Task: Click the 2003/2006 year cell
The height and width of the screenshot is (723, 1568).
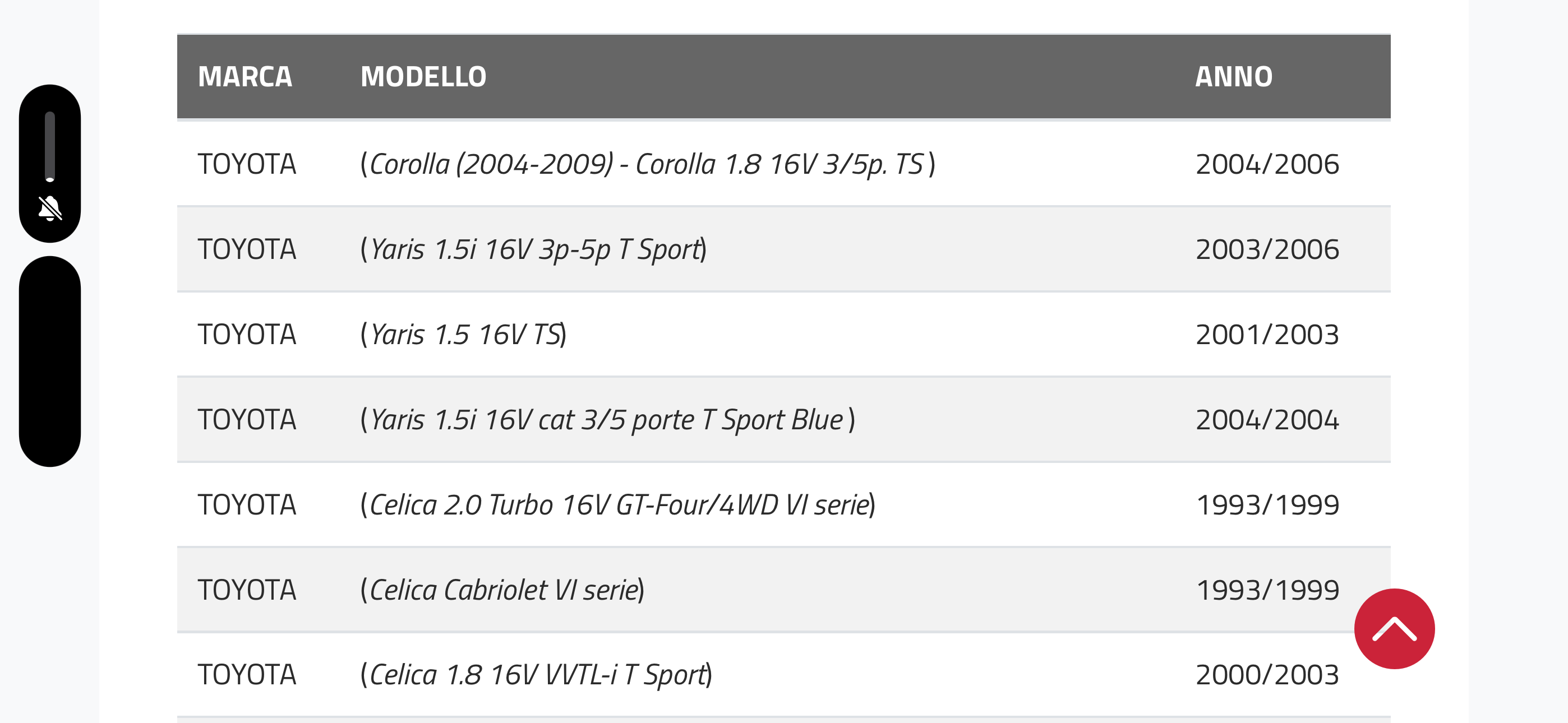Action: click(x=1267, y=249)
